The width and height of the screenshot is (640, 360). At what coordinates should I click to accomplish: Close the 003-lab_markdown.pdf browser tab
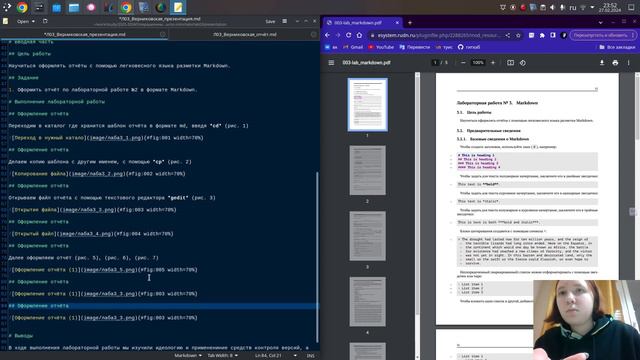(397, 23)
